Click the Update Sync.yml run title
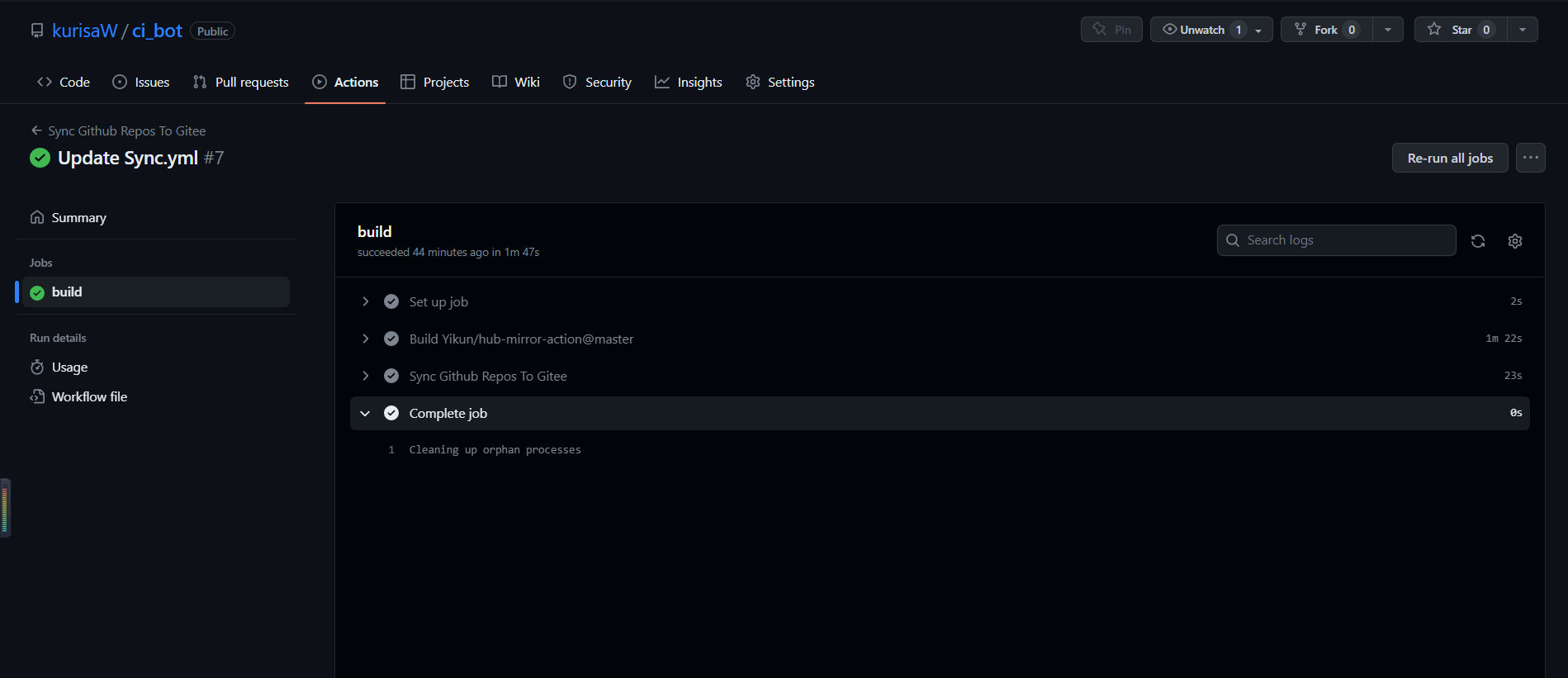Image resolution: width=1568 pixels, height=678 pixels. pos(128,158)
